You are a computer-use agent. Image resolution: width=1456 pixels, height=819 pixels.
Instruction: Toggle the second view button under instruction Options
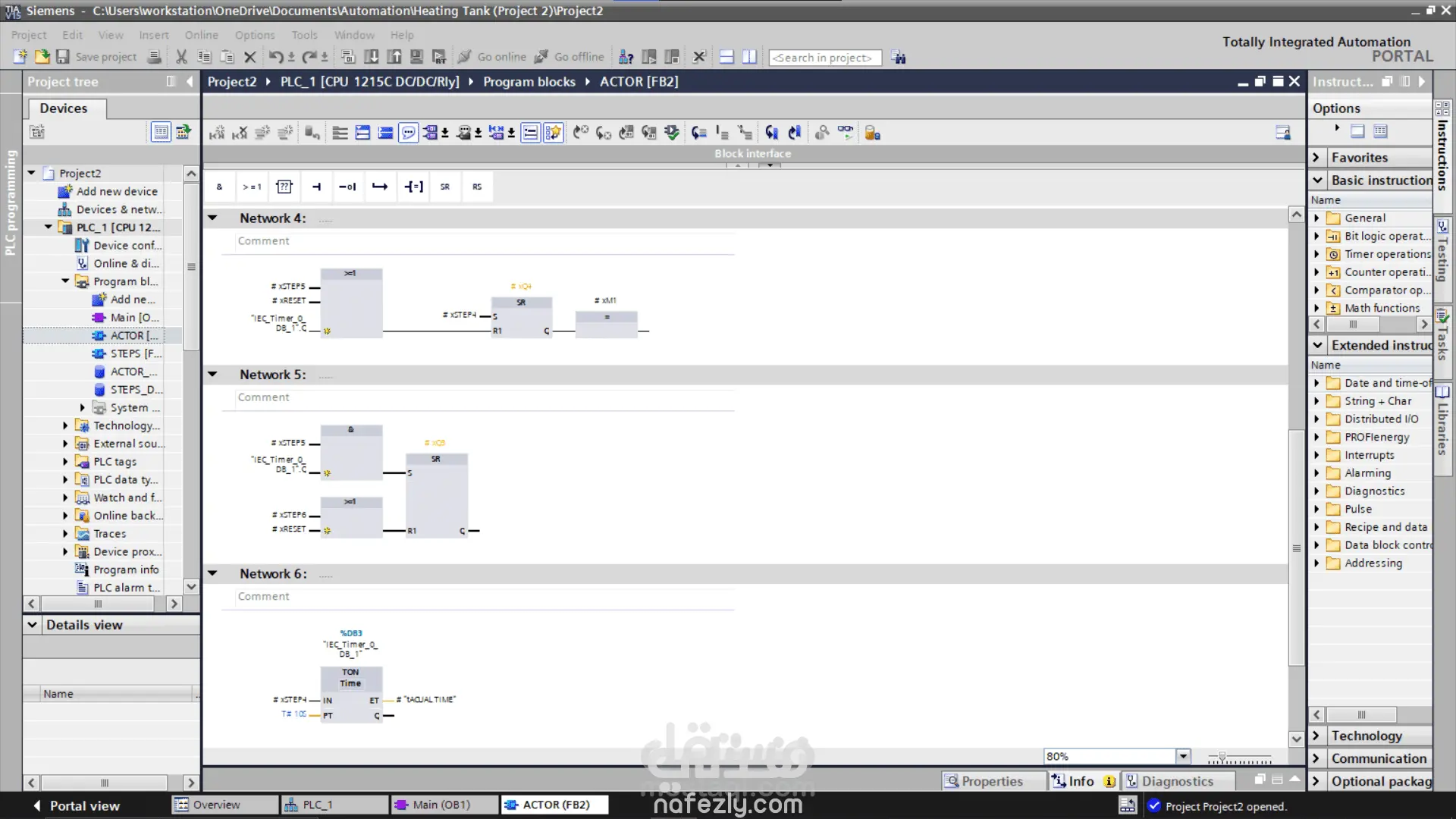pyautogui.click(x=1380, y=130)
